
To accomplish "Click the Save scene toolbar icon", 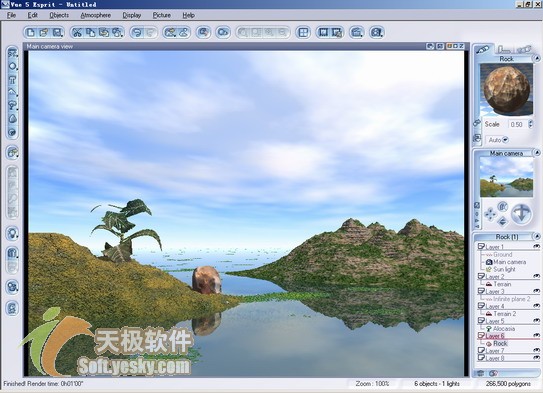I will (x=57, y=33).
